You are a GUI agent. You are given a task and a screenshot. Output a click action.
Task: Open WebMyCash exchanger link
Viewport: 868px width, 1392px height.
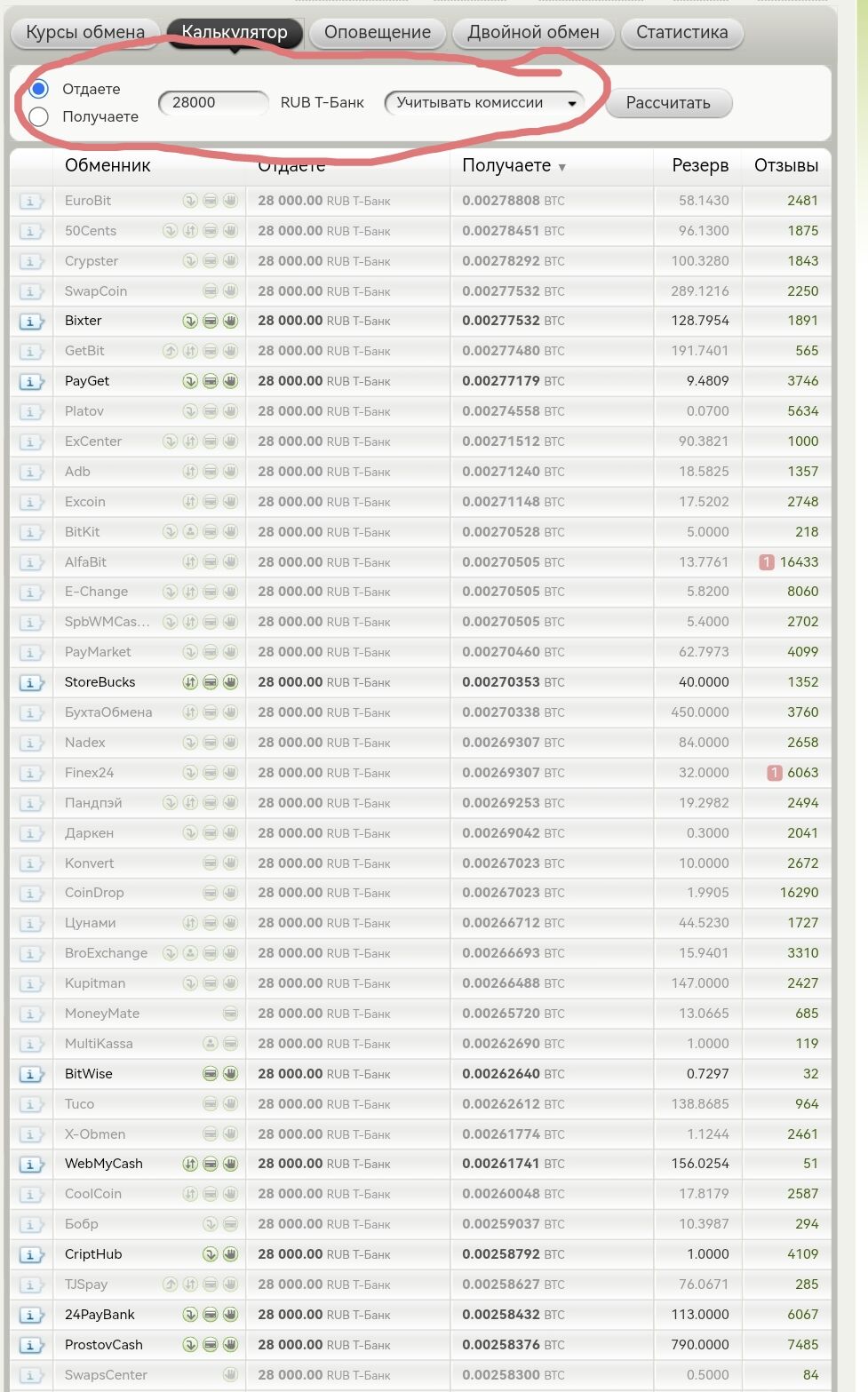click(x=104, y=1164)
